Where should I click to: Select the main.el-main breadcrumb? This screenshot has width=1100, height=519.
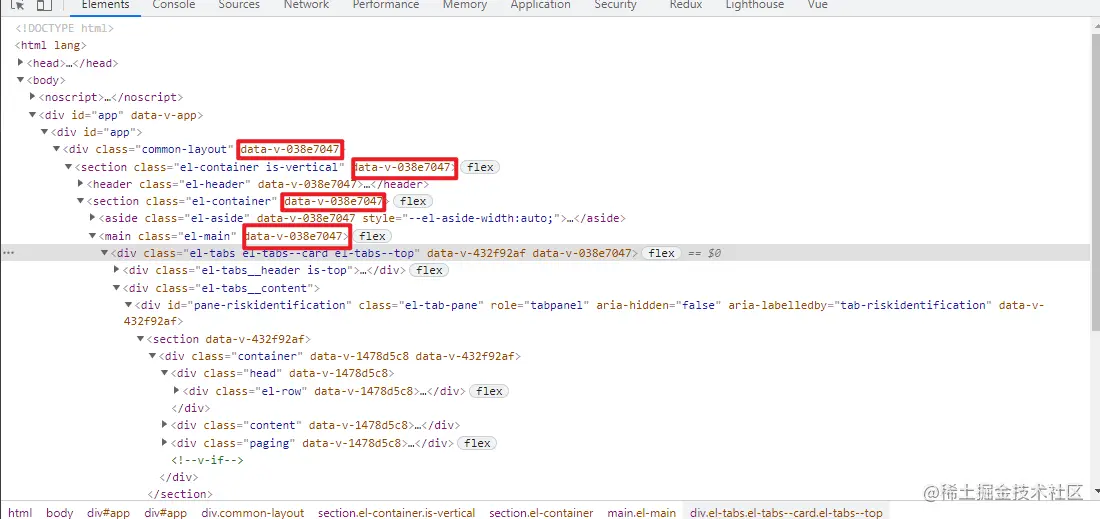pos(642,513)
